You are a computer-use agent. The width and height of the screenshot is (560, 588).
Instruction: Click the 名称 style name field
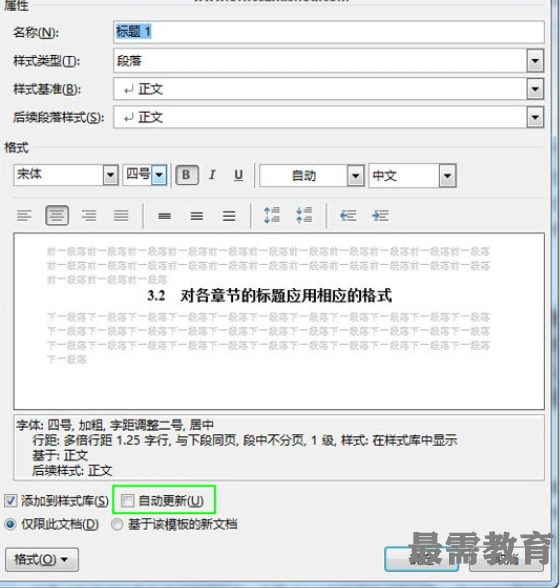329,32
